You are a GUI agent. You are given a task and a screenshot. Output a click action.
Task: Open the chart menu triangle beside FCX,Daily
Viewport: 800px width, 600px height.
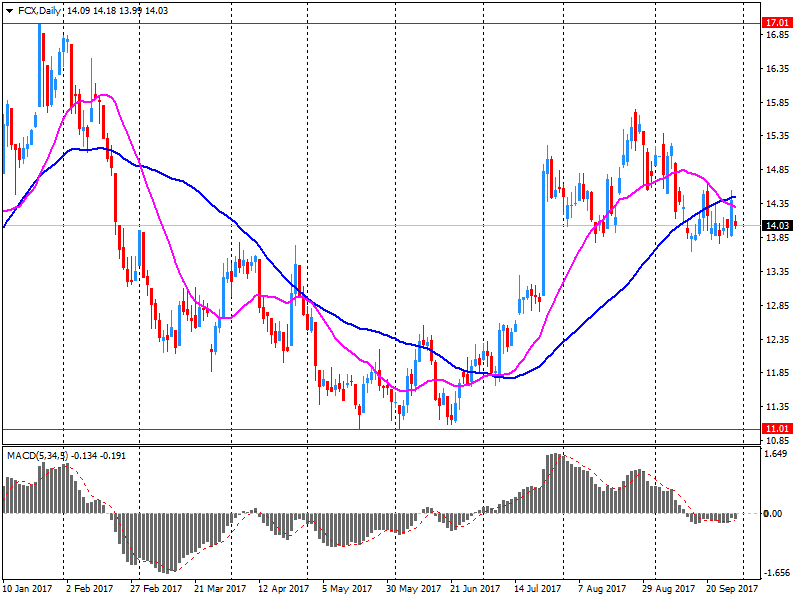click(x=9, y=11)
